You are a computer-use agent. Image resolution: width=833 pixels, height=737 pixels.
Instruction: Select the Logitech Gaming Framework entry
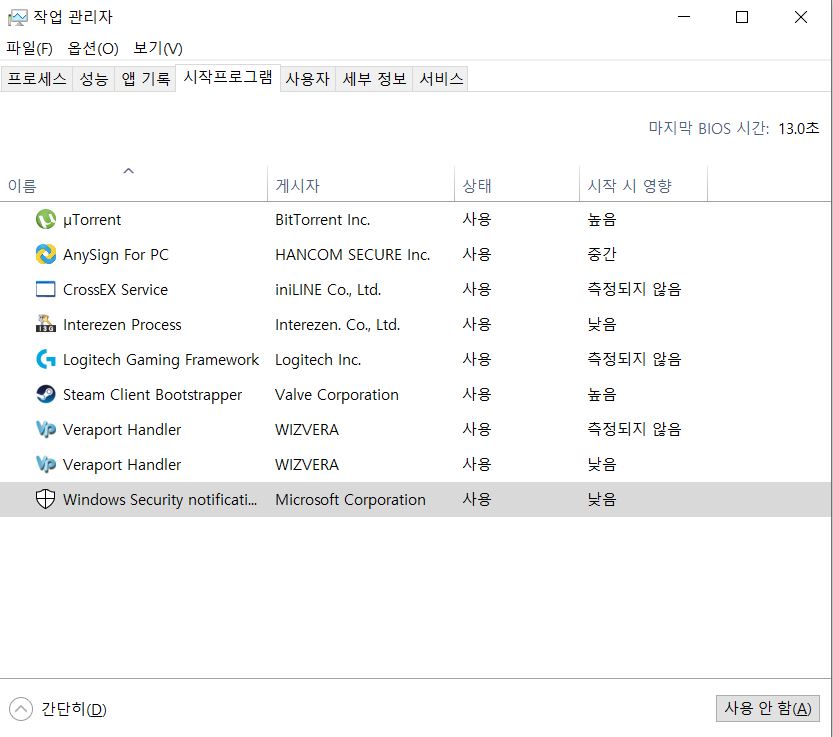[x=161, y=360]
